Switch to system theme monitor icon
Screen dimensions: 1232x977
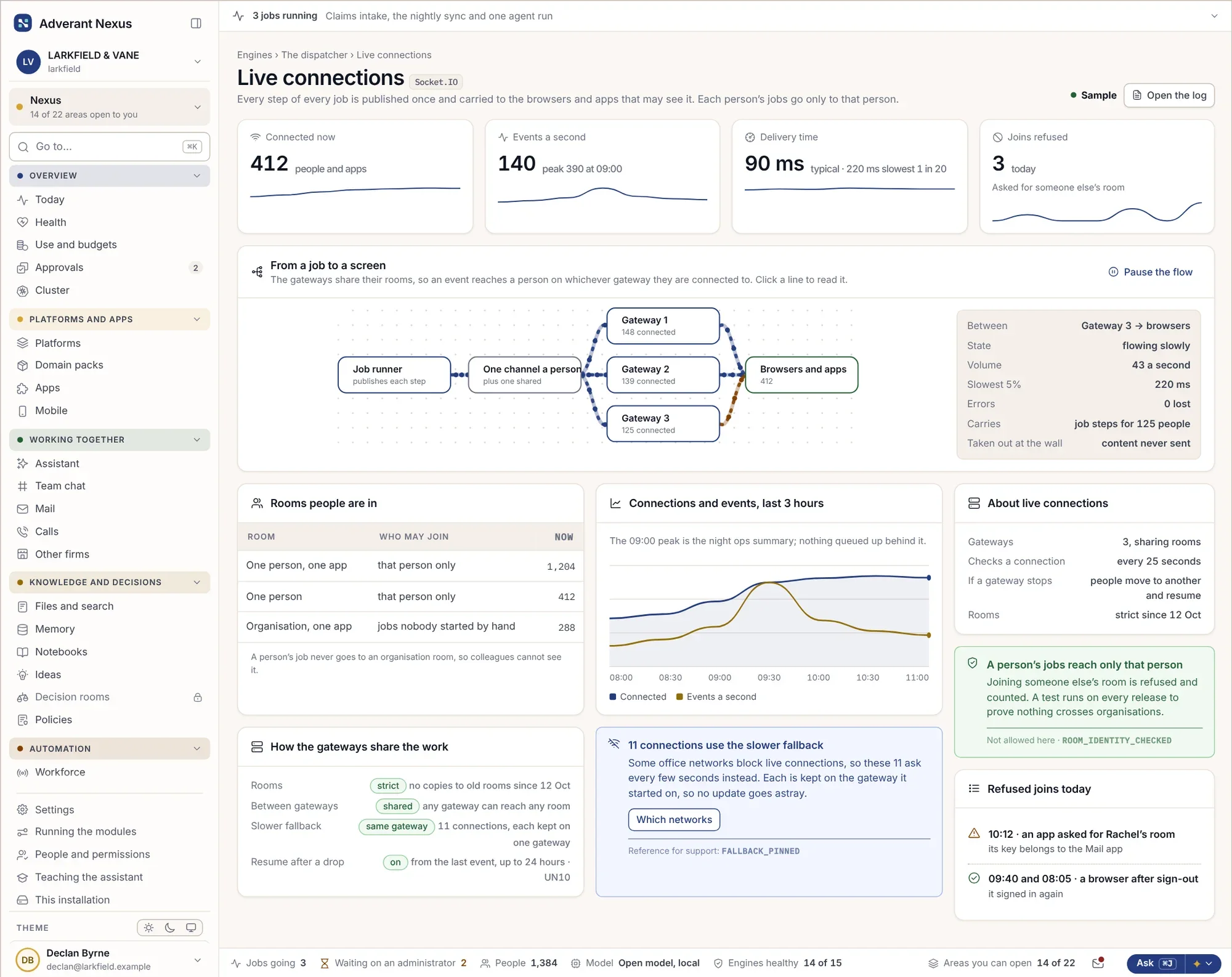191,928
